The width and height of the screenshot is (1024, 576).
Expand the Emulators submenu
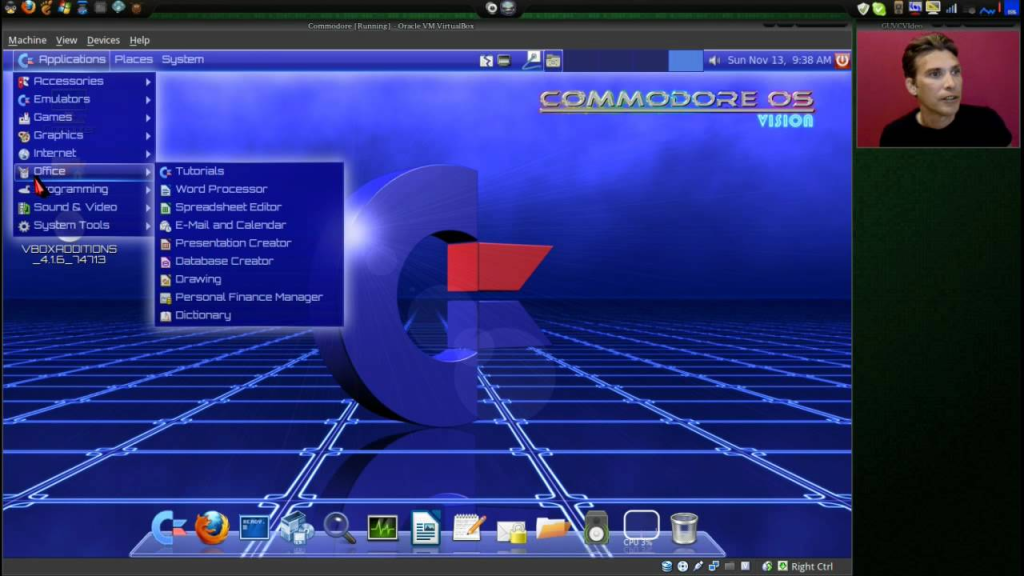pyautogui.click(x=84, y=99)
